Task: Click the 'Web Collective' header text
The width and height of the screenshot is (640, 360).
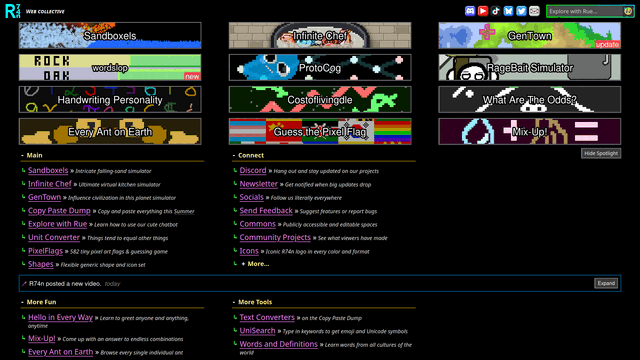Action: coord(45,11)
